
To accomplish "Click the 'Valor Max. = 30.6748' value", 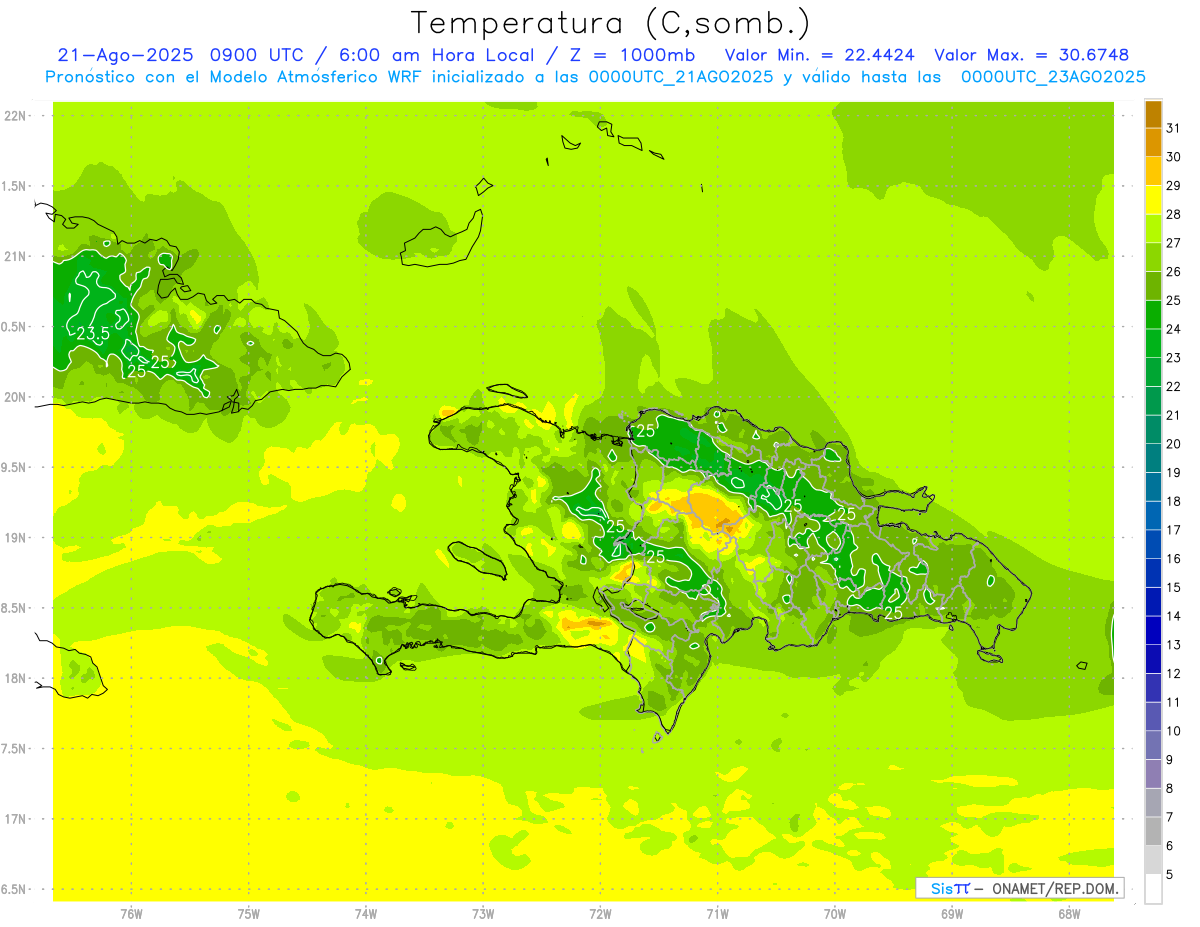I will (1031, 55).
